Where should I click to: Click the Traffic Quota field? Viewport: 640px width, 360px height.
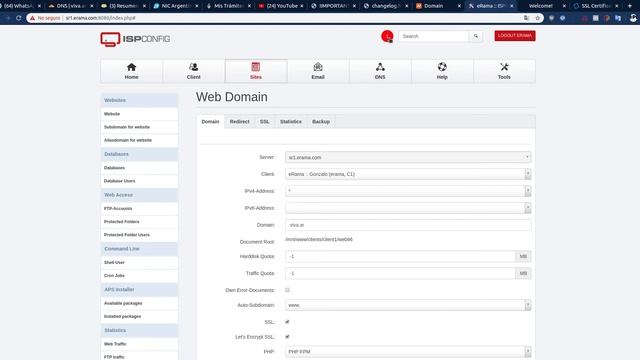point(400,273)
